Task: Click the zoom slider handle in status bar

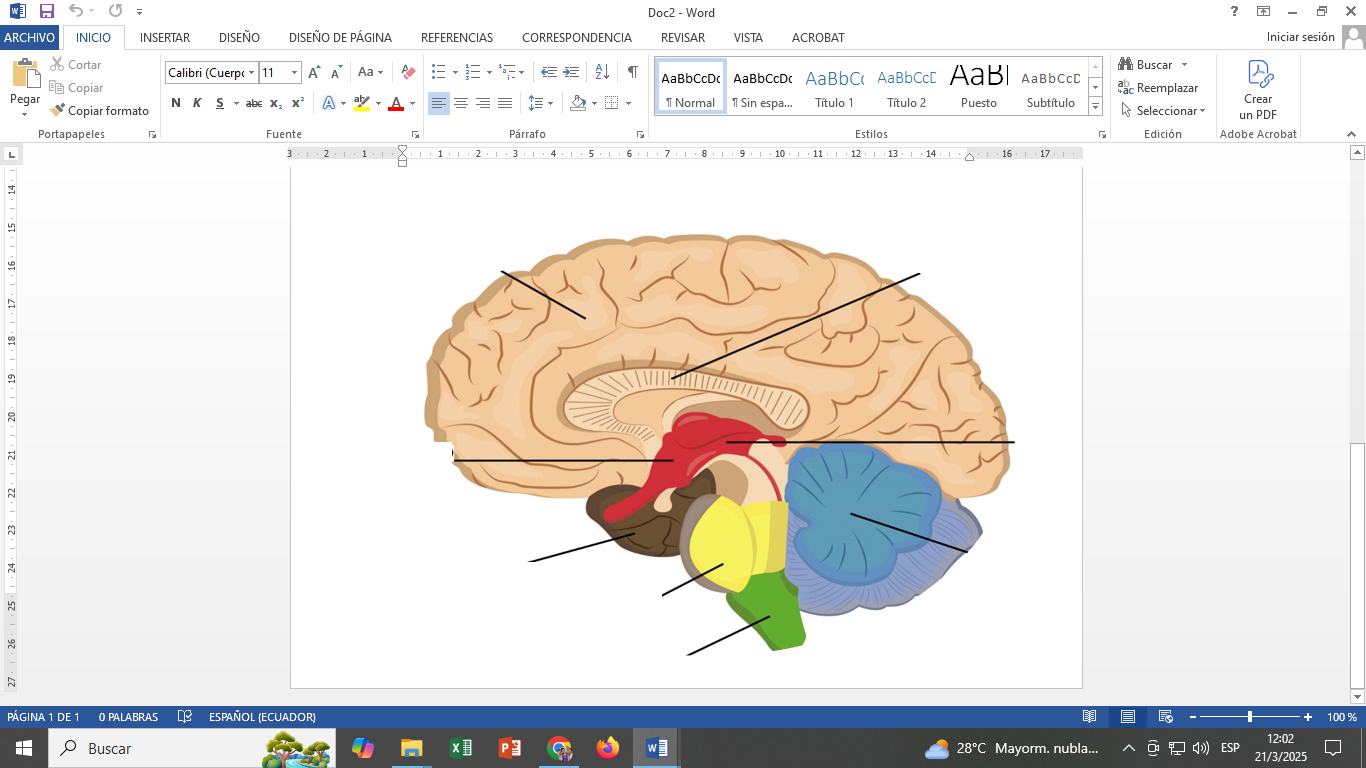Action: (1250, 717)
